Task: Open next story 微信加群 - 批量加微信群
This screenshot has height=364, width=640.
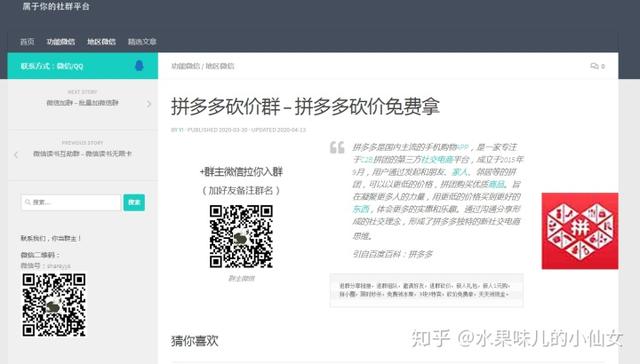Action: click(82, 103)
